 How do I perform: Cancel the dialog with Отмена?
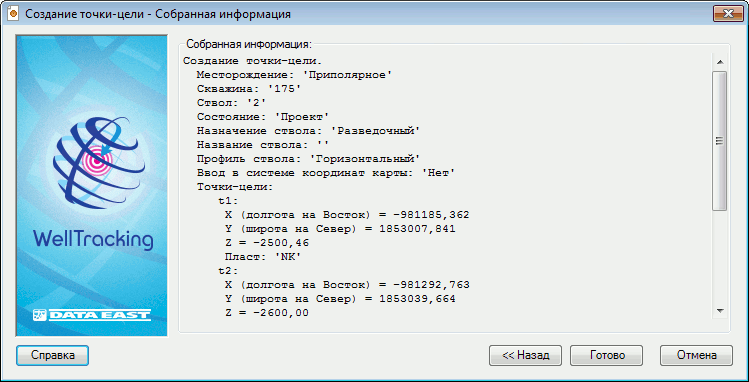[696, 355]
